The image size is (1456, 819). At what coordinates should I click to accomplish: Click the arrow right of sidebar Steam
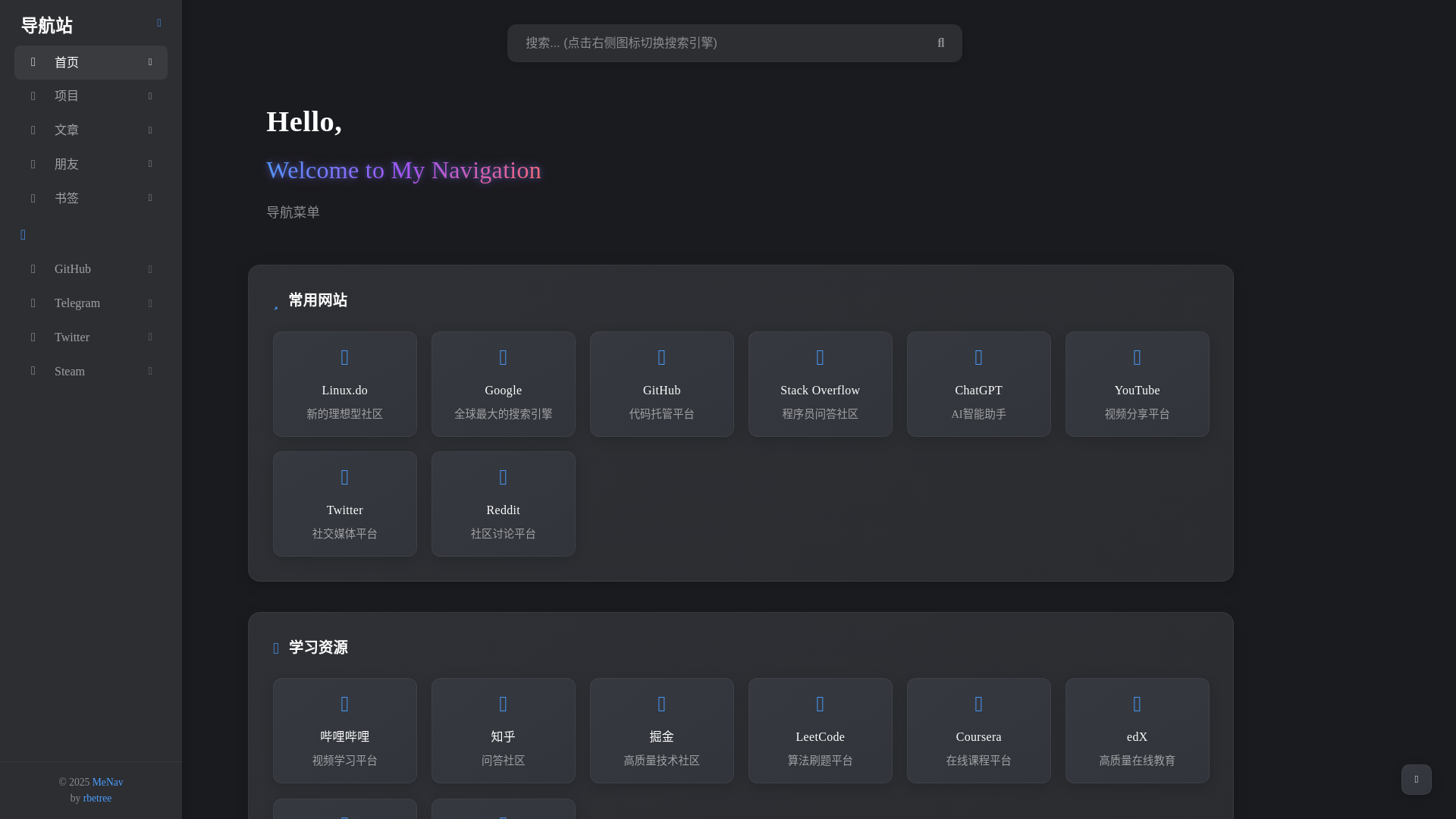150,371
